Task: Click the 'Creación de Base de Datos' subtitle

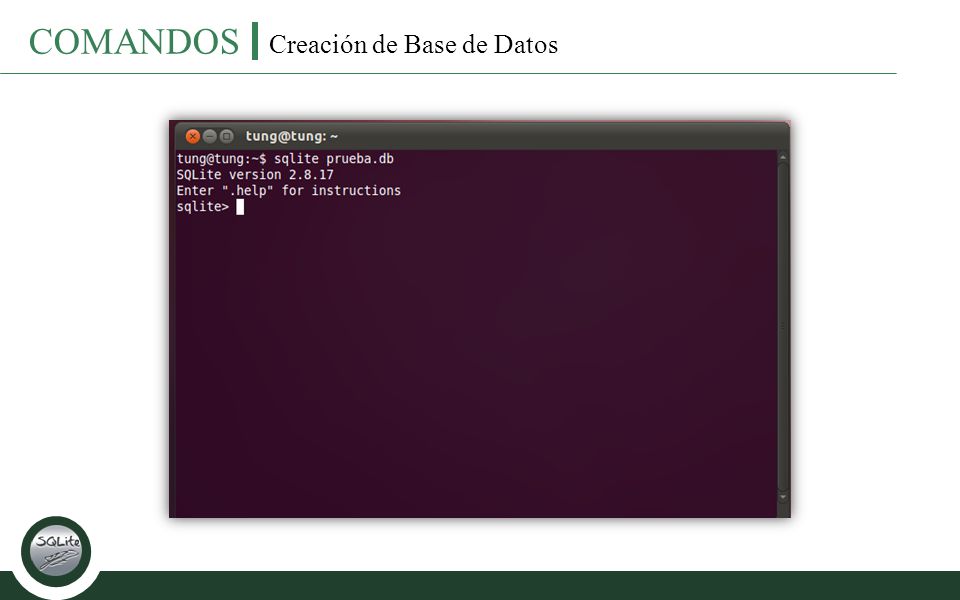Action: click(x=413, y=44)
